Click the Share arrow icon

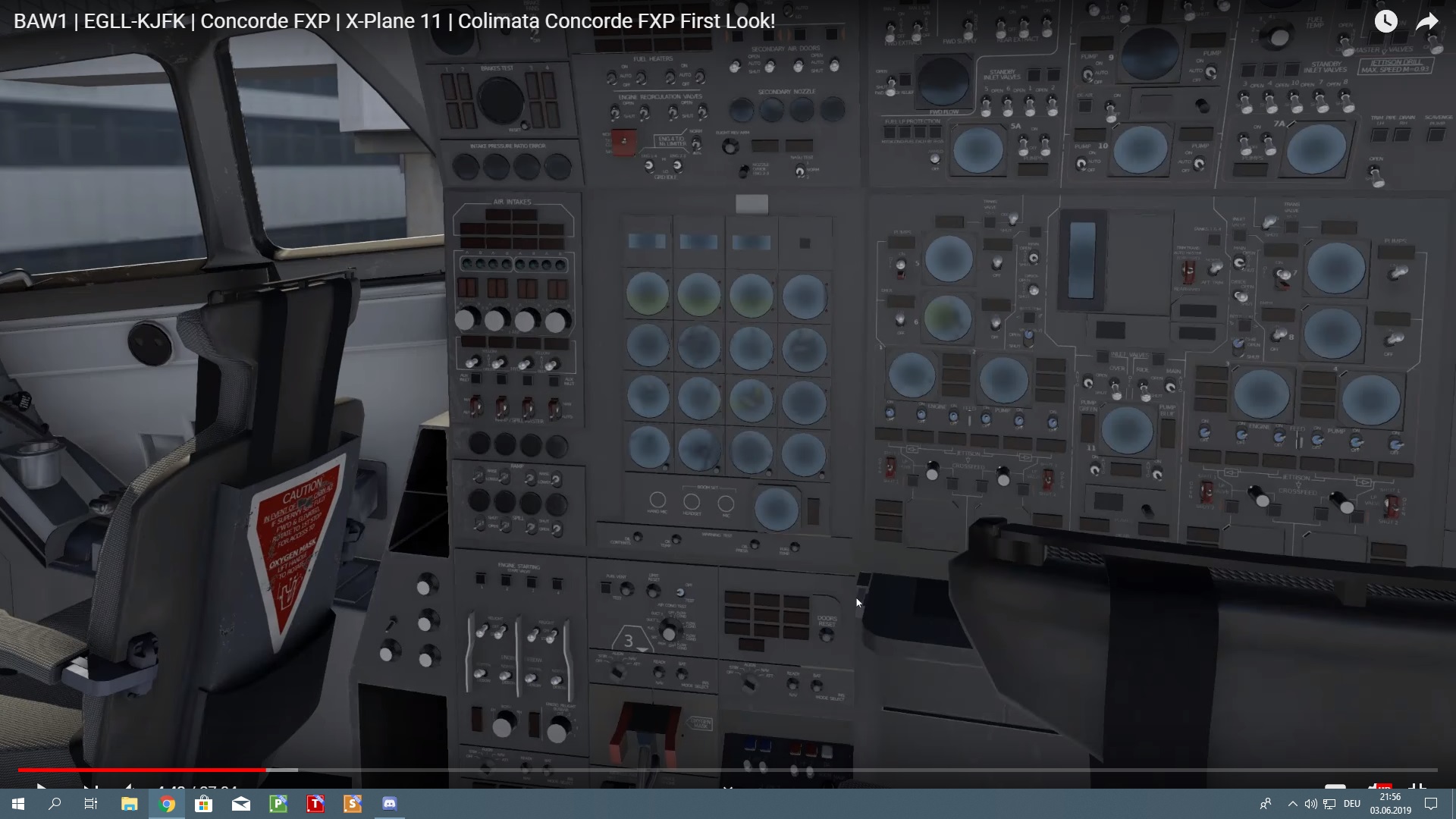[1427, 21]
